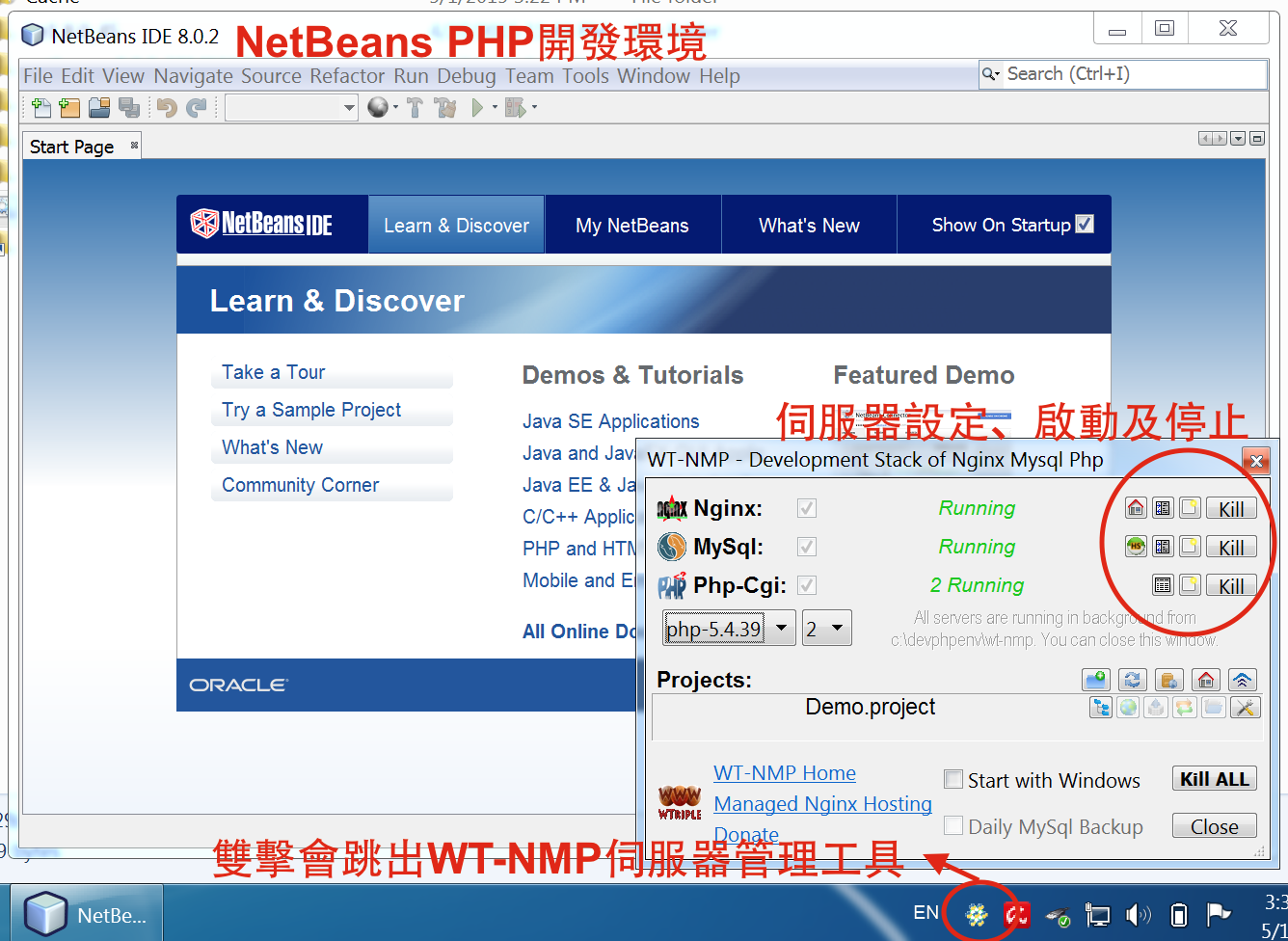This screenshot has height=941, width=1288.
Task: Click the MySql HS manager icon
Action: tap(1136, 547)
